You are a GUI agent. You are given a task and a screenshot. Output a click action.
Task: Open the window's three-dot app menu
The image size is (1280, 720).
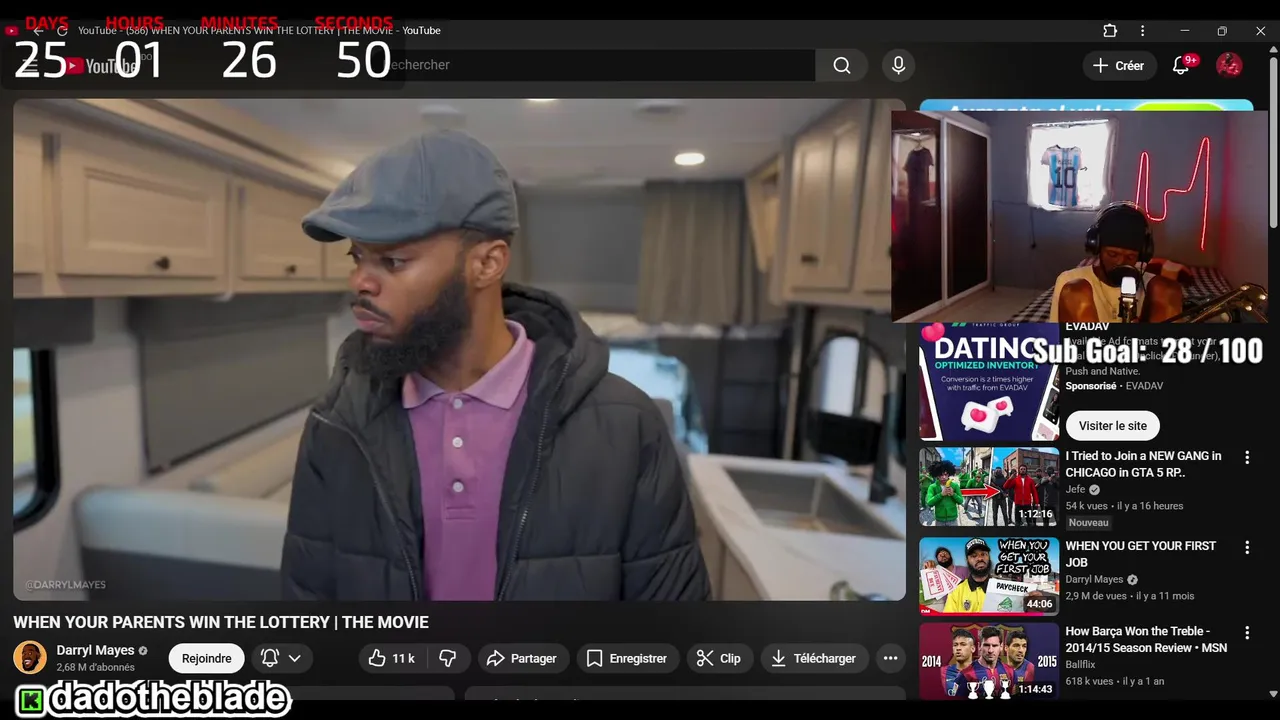tap(1142, 31)
